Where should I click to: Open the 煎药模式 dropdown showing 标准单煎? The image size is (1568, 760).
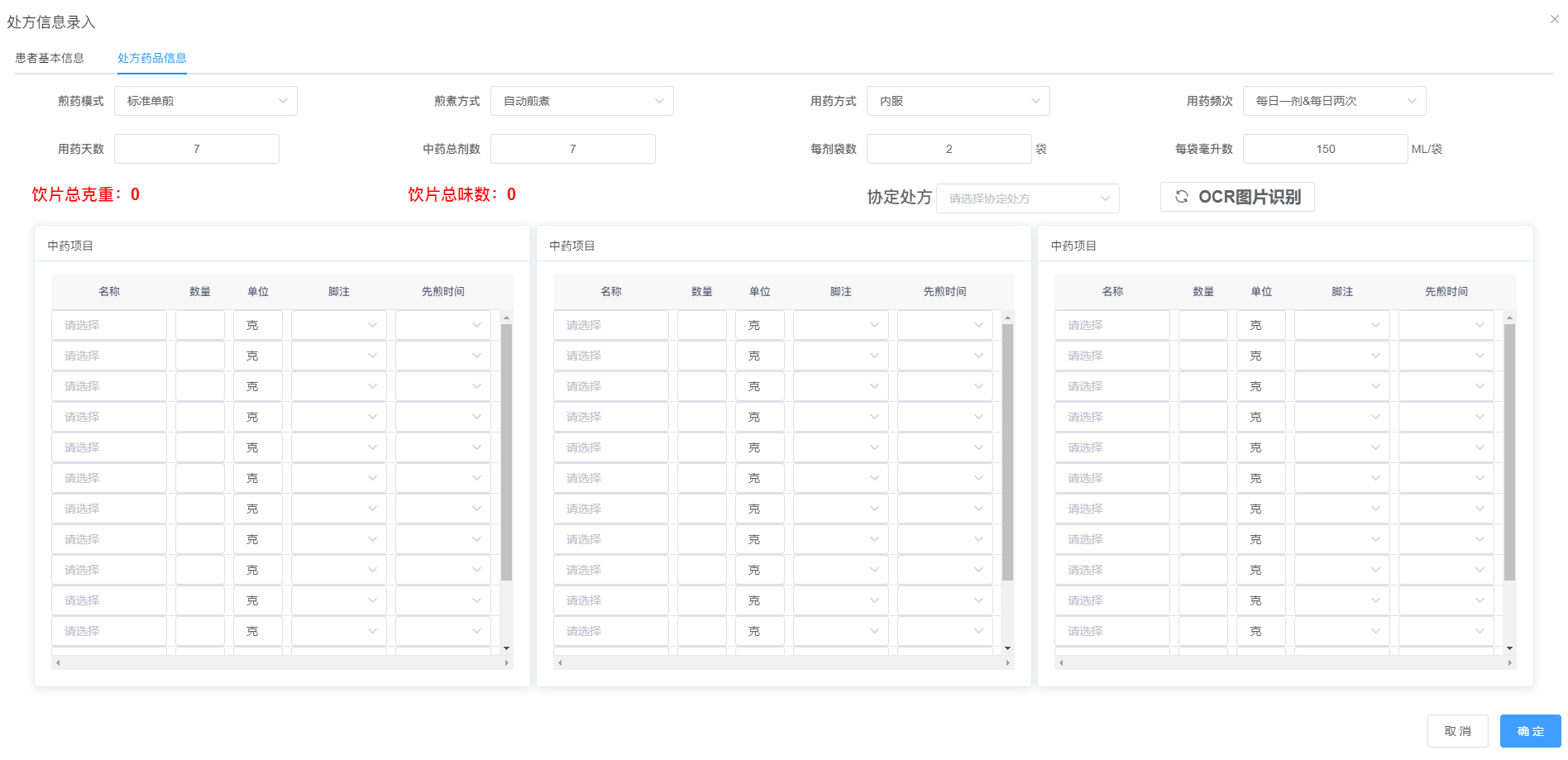[206, 101]
